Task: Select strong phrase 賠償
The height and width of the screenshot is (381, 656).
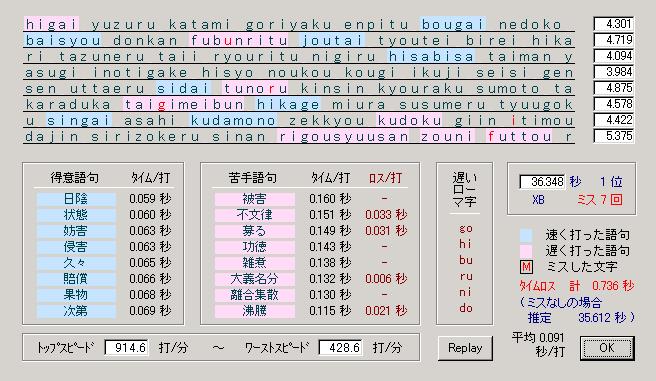Action: tap(76, 279)
